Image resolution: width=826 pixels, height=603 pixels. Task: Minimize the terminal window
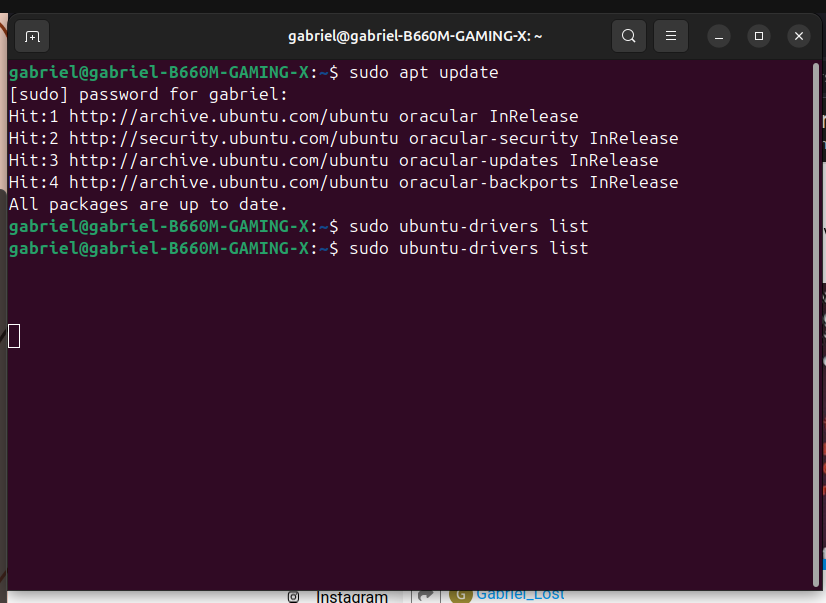(719, 36)
